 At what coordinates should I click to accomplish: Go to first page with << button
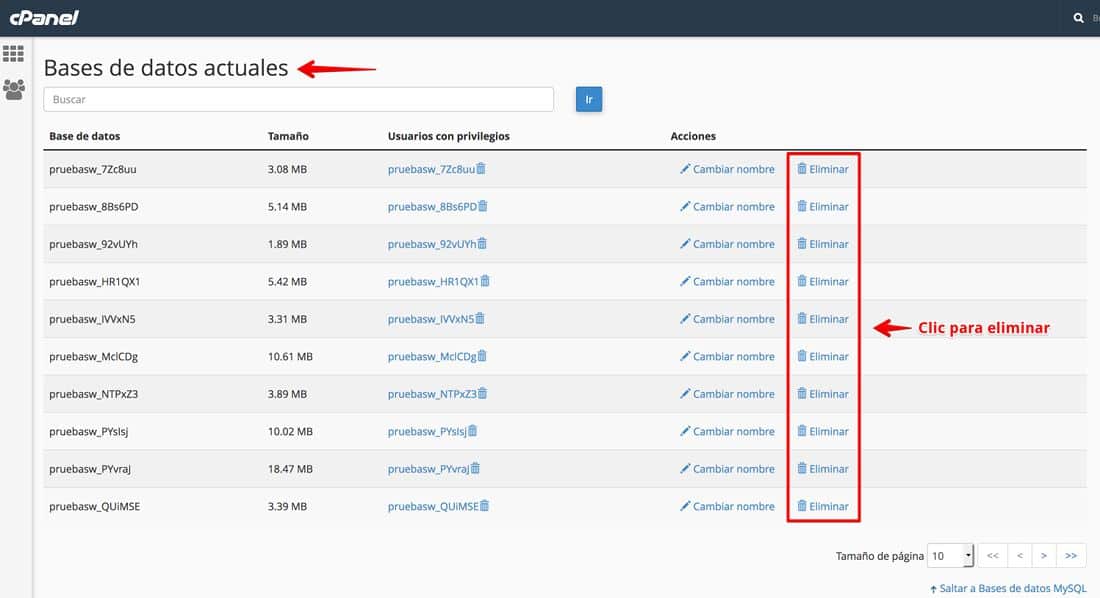pos(993,555)
